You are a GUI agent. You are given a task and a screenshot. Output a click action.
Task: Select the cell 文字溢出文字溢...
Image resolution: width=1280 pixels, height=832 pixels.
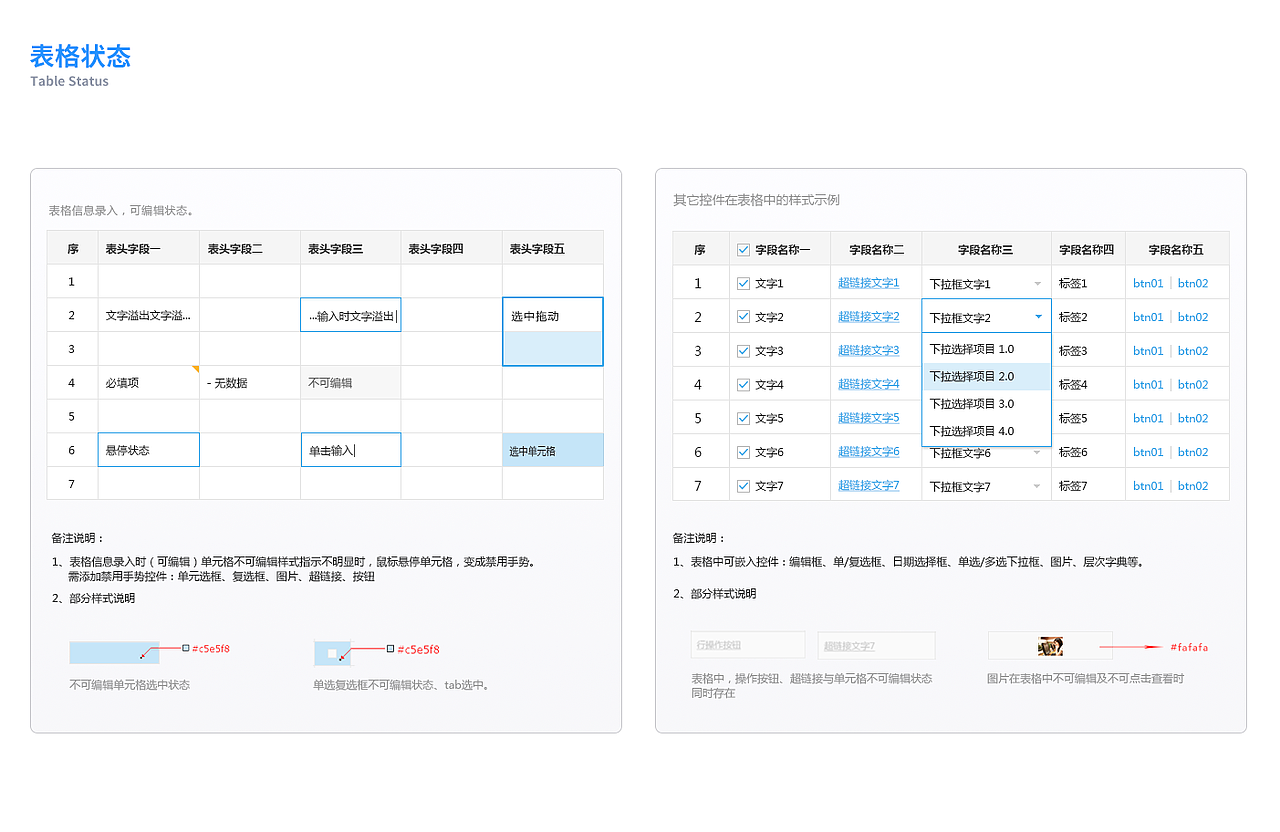tap(149, 315)
